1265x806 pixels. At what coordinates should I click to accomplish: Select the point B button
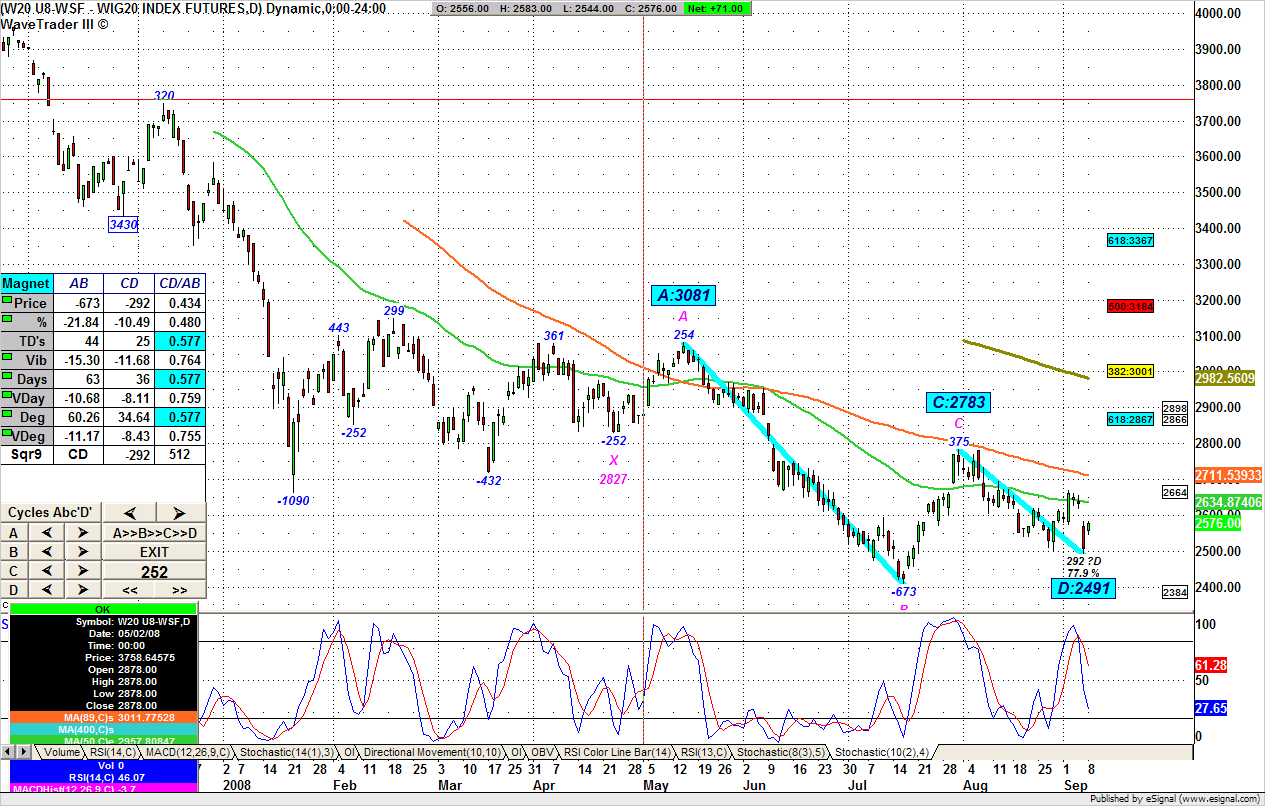pyautogui.click(x=14, y=551)
